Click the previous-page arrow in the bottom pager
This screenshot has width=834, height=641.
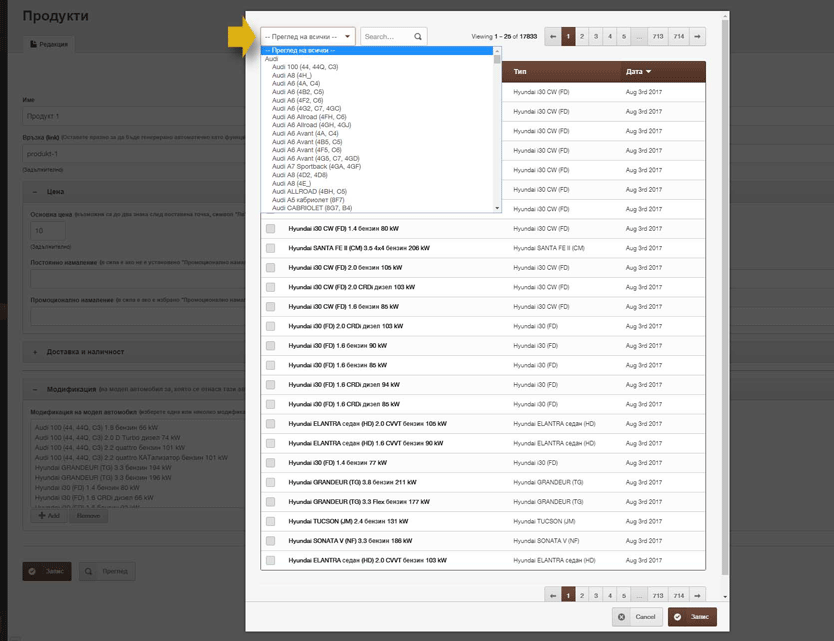(x=553, y=595)
